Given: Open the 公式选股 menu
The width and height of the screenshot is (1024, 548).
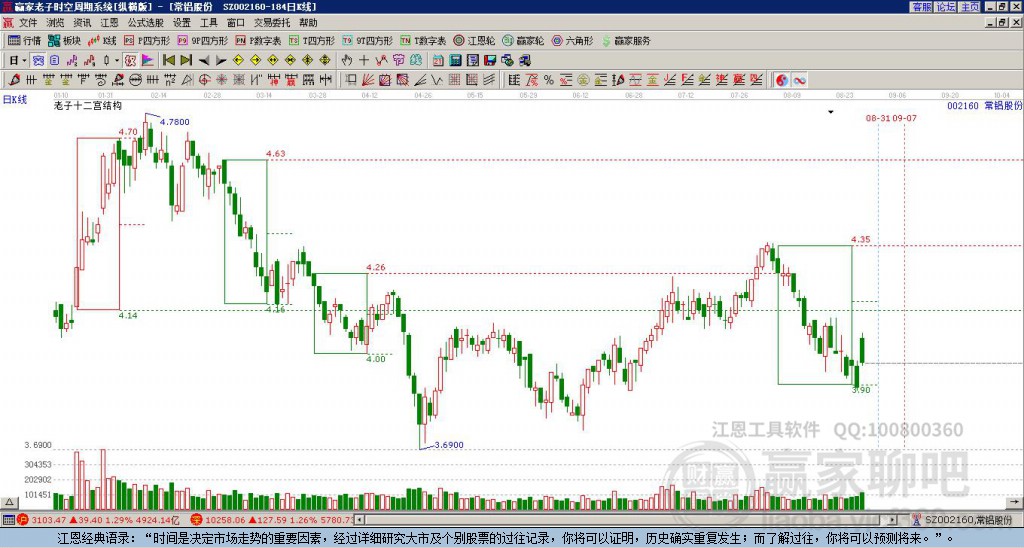Looking at the screenshot, I should [x=146, y=23].
